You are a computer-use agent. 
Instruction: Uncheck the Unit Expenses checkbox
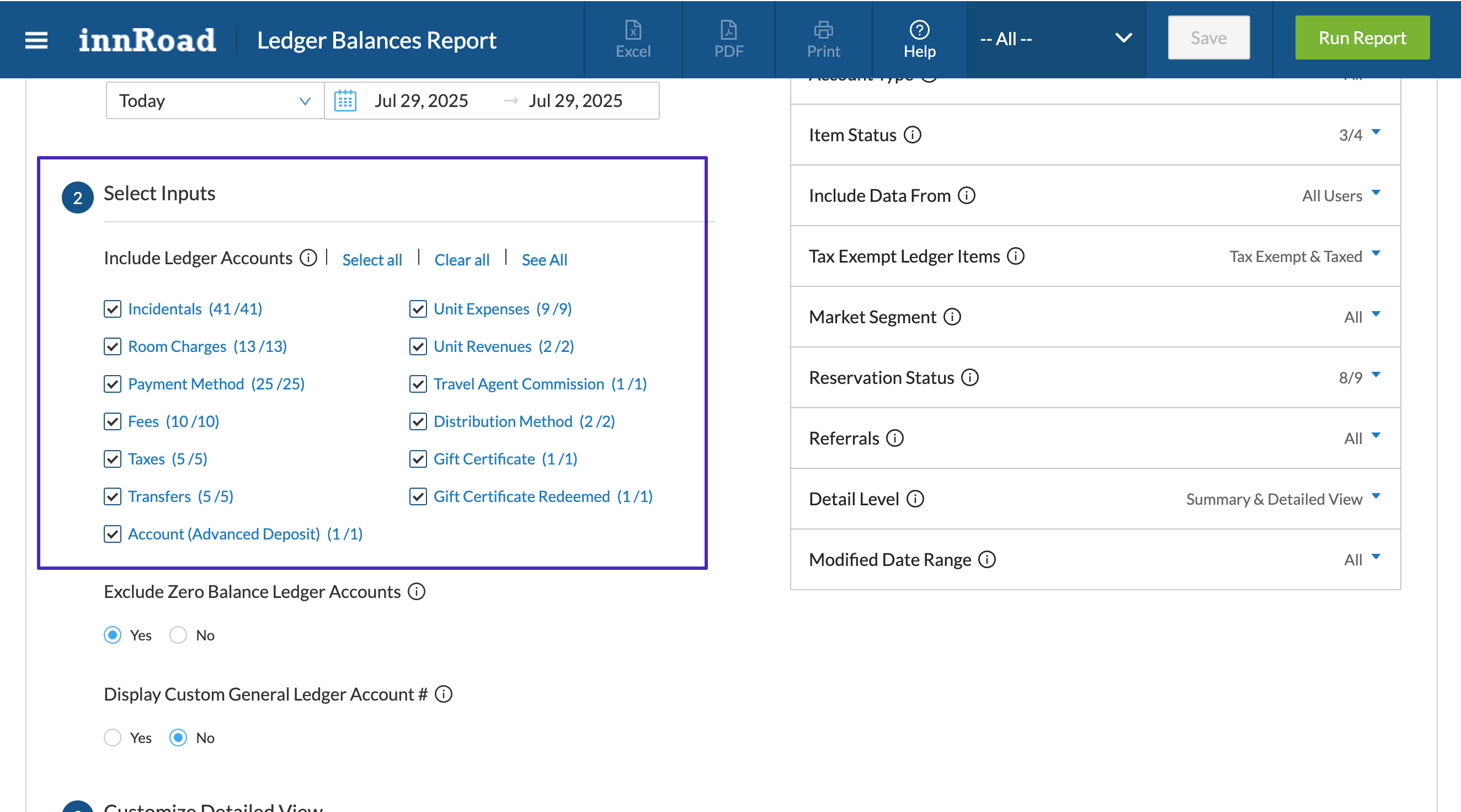(x=418, y=309)
